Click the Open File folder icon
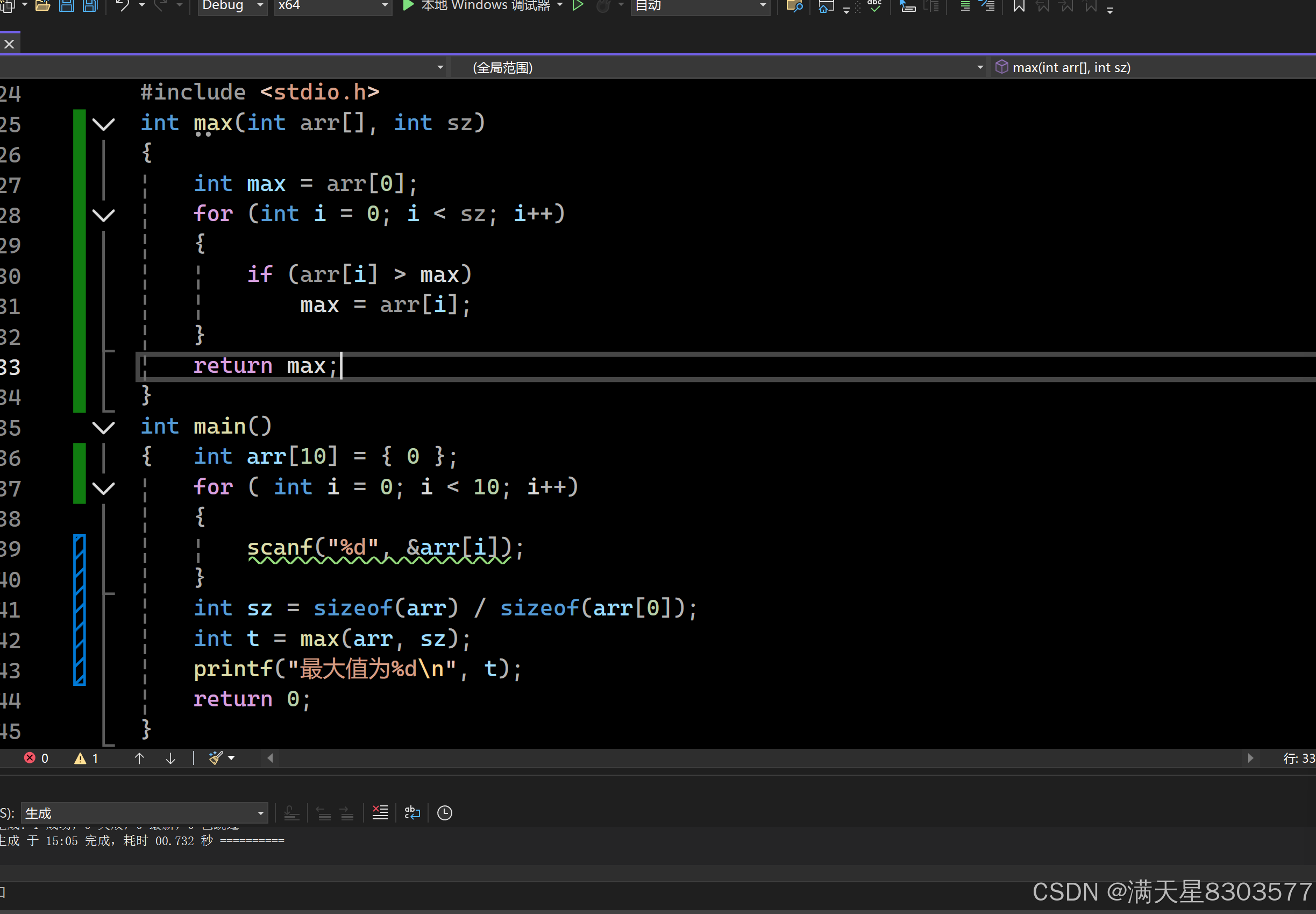The image size is (1316, 914). pyautogui.click(x=42, y=6)
